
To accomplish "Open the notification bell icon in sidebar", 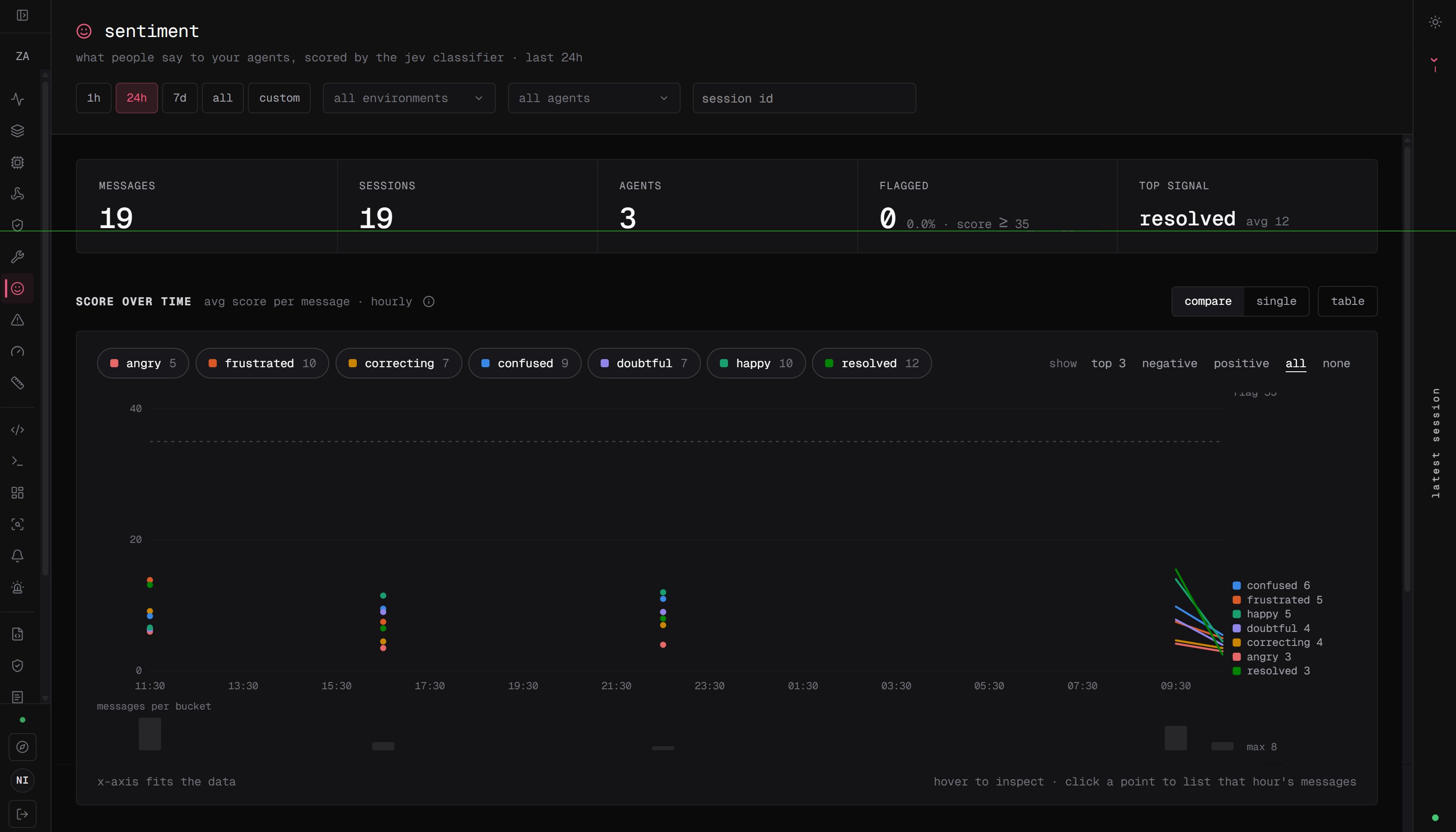I will pyautogui.click(x=18, y=556).
